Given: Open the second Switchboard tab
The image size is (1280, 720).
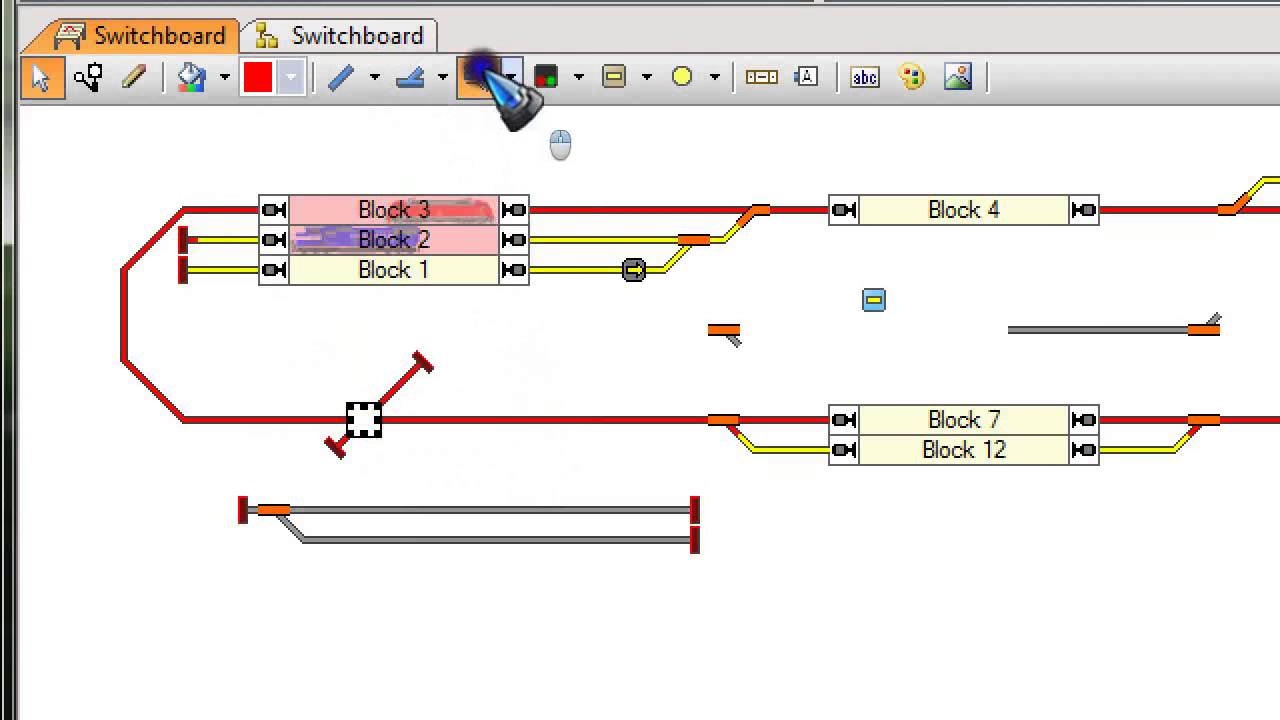Looking at the screenshot, I should click(x=339, y=36).
